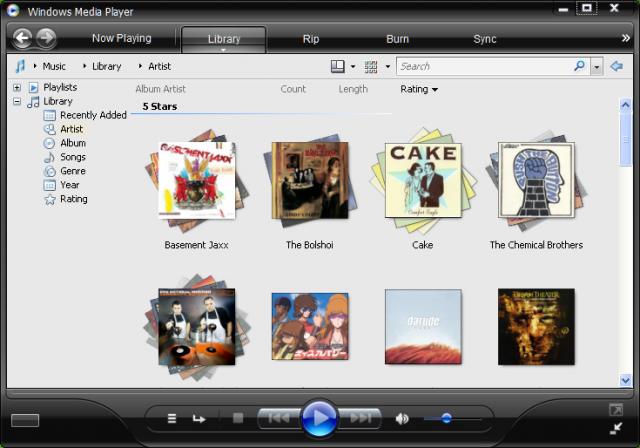The image size is (640, 448).
Task: Stop playback
Action: point(238,418)
